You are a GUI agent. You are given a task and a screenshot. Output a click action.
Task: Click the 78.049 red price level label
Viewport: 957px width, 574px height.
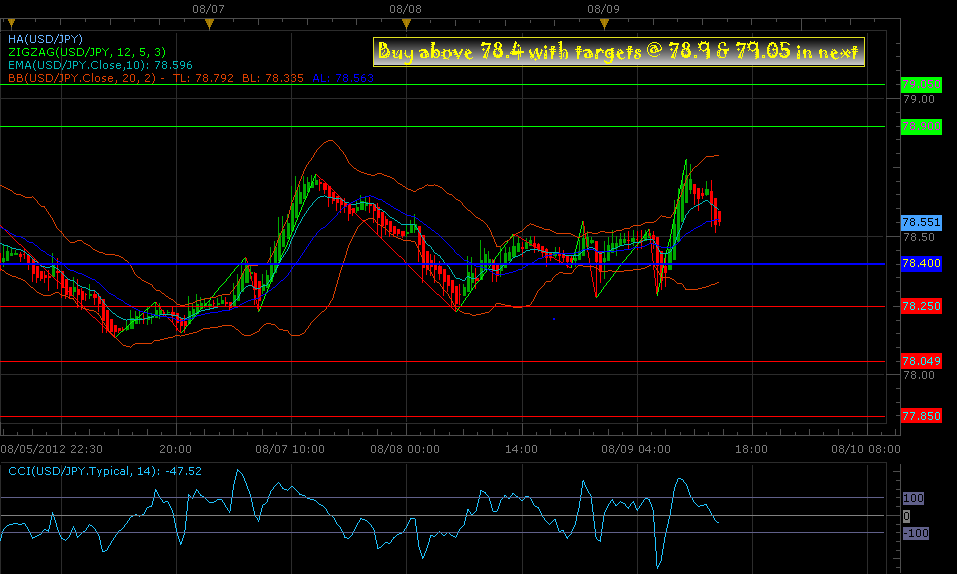click(x=921, y=361)
